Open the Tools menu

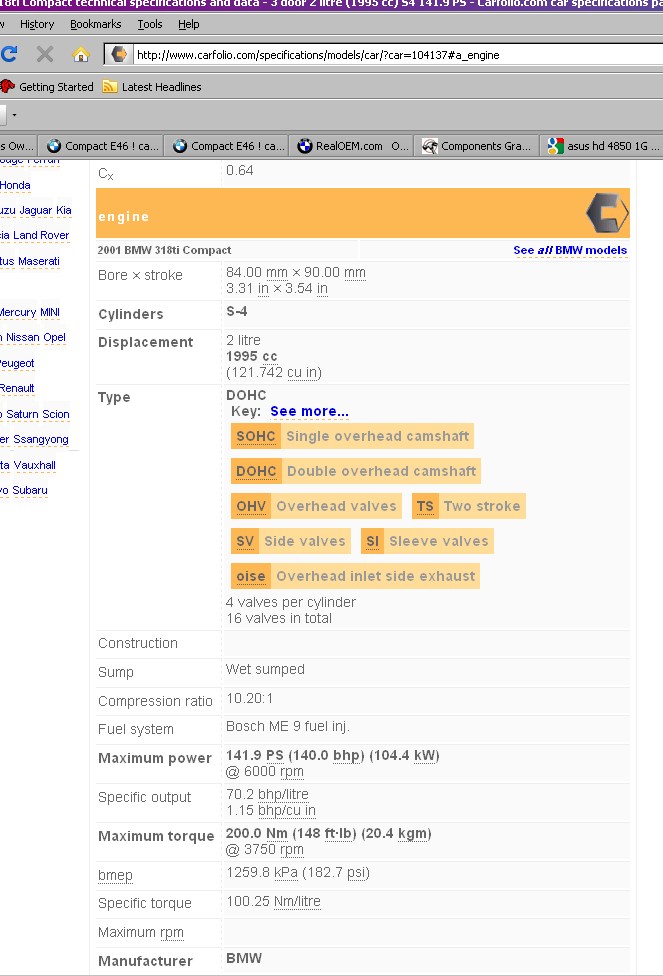click(150, 24)
